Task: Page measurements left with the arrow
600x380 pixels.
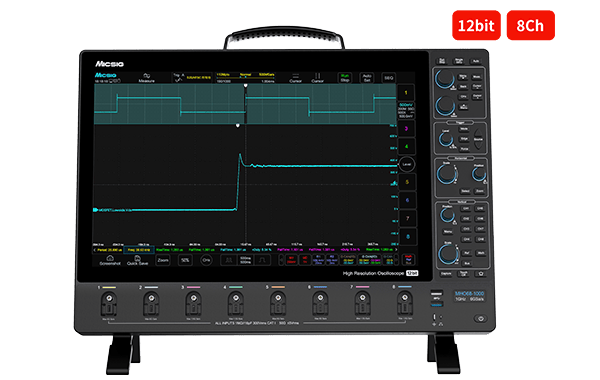Action: point(94,250)
